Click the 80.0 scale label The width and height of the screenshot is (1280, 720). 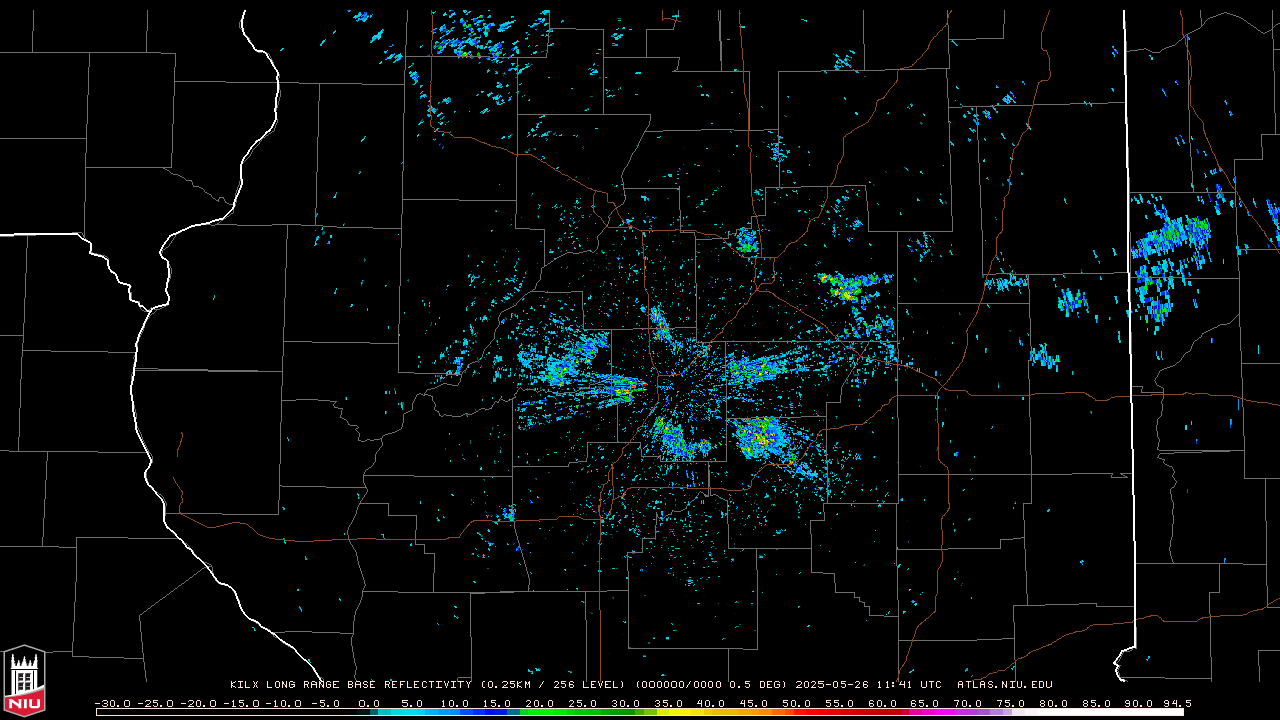click(1053, 703)
